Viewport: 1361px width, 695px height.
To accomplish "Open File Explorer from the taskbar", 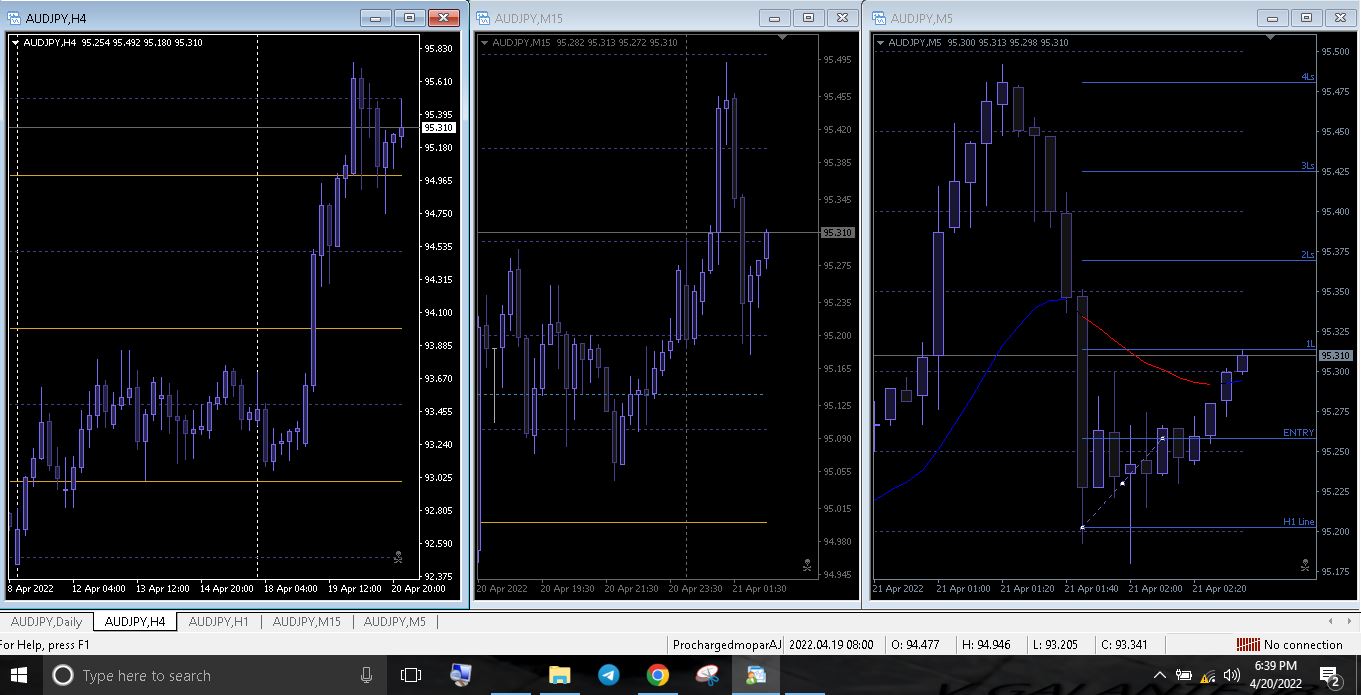I will point(559,676).
